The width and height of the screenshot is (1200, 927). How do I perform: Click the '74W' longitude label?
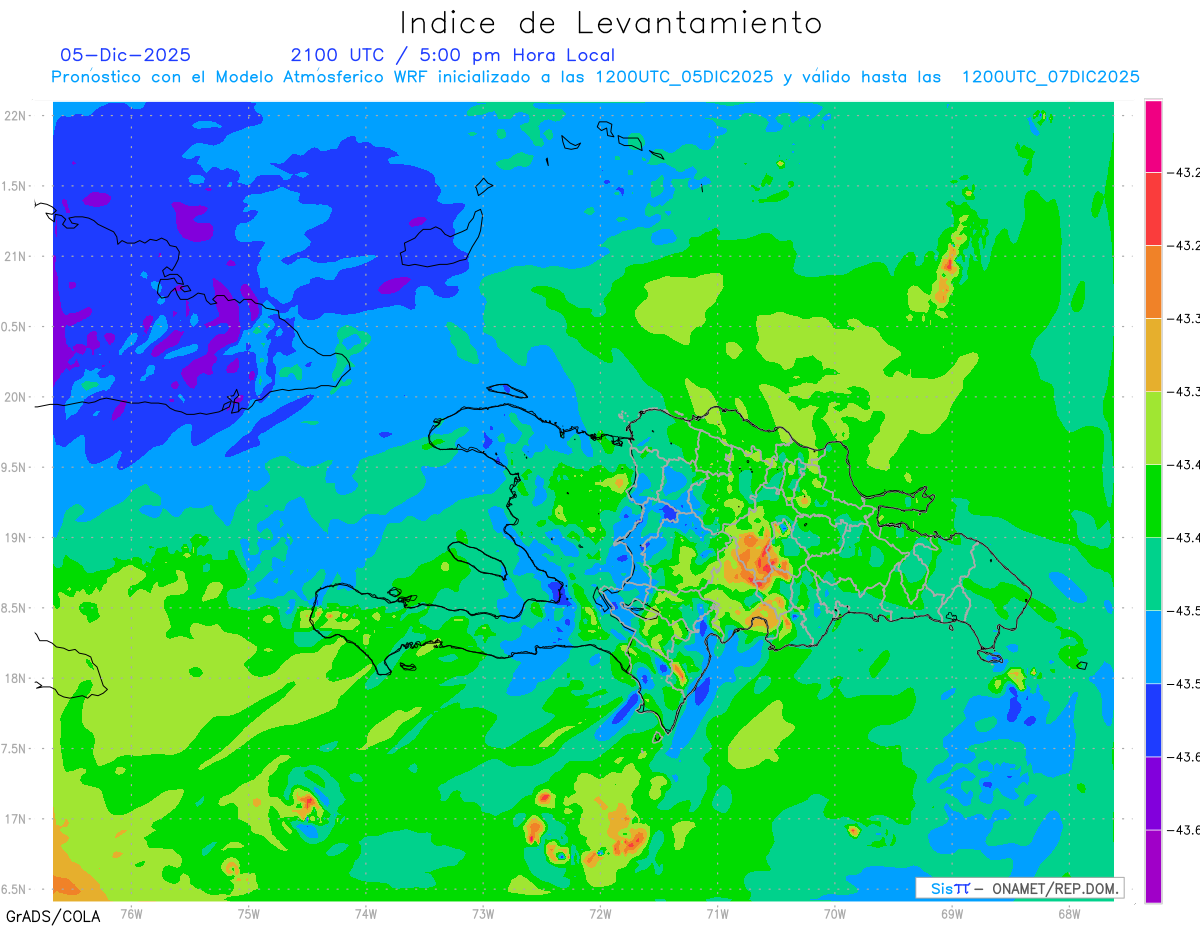[366, 913]
